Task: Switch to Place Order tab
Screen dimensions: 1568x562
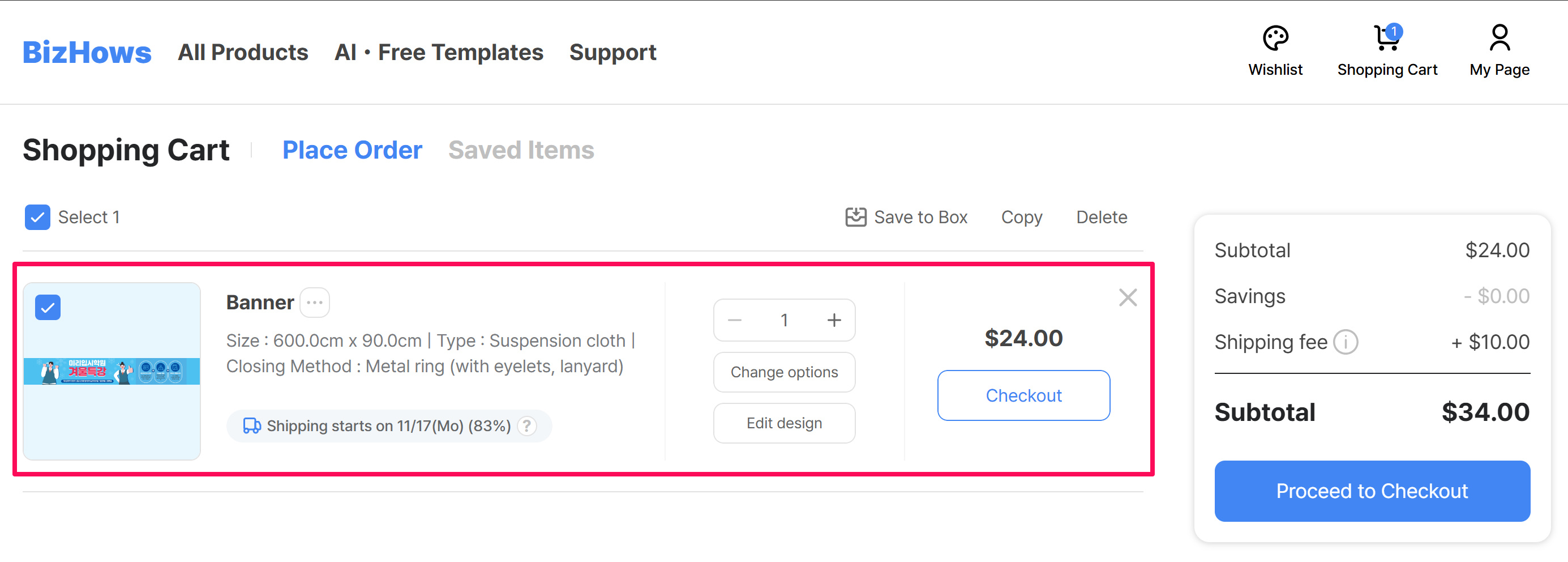Action: [x=352, y=150]
